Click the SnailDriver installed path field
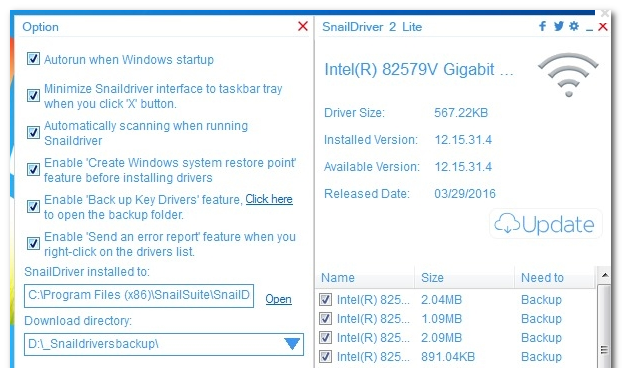 point(139,296)
